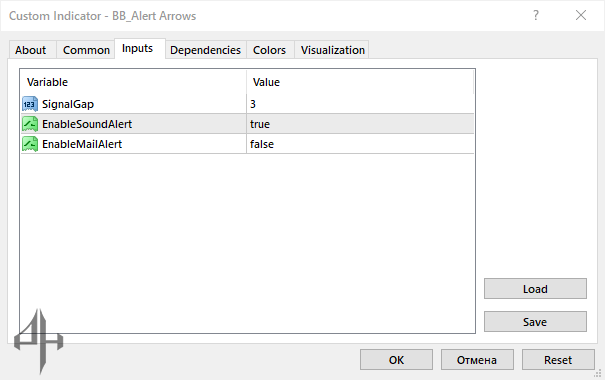Click the EnableMailAlert boolean type icon

pyautogui.click(x=30, y=144)
